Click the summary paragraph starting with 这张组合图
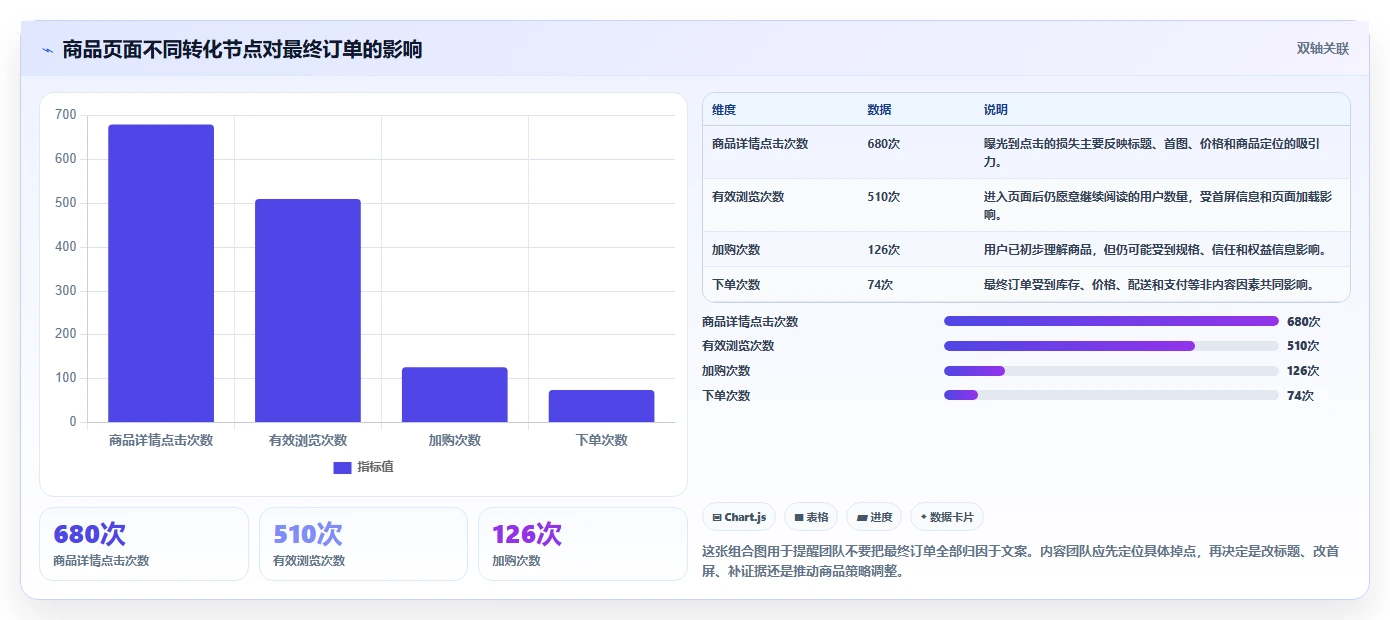Screen dimensions: 1390x620 [x=1020, y=563]
